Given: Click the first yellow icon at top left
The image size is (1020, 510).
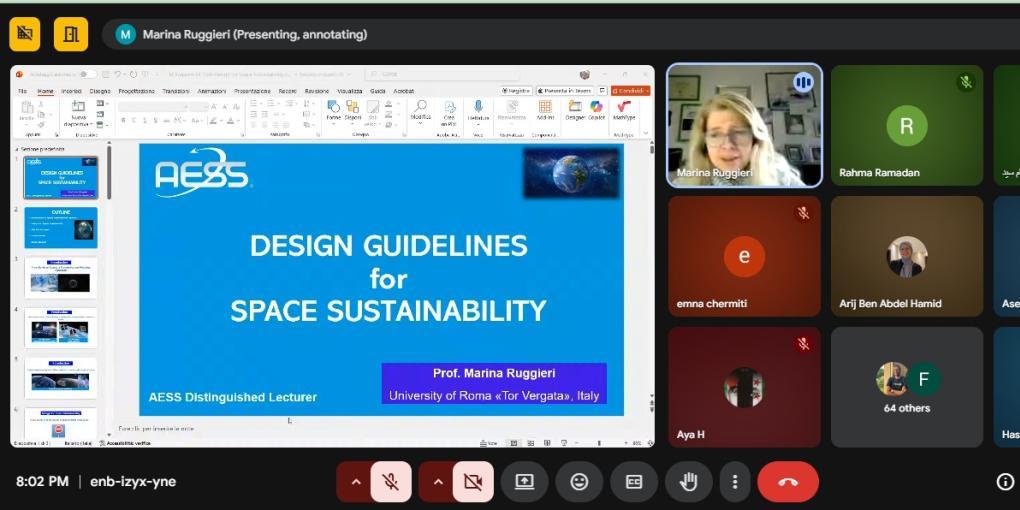Looking at the screenshot, I should click(25, 34).
